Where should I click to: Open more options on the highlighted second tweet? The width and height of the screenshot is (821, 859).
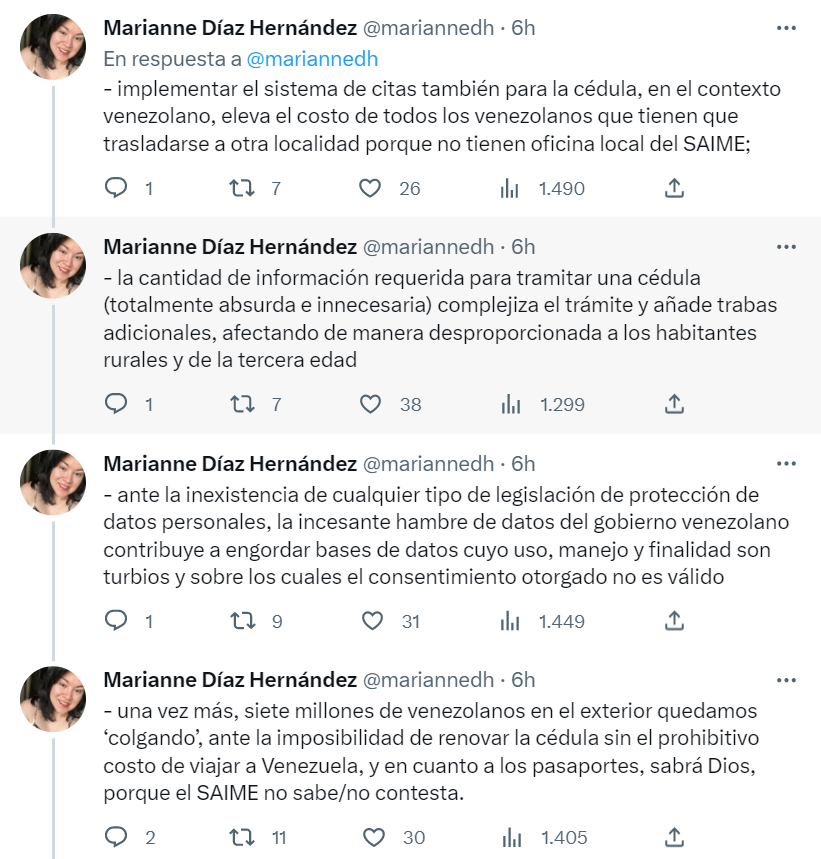click(786, 247)
